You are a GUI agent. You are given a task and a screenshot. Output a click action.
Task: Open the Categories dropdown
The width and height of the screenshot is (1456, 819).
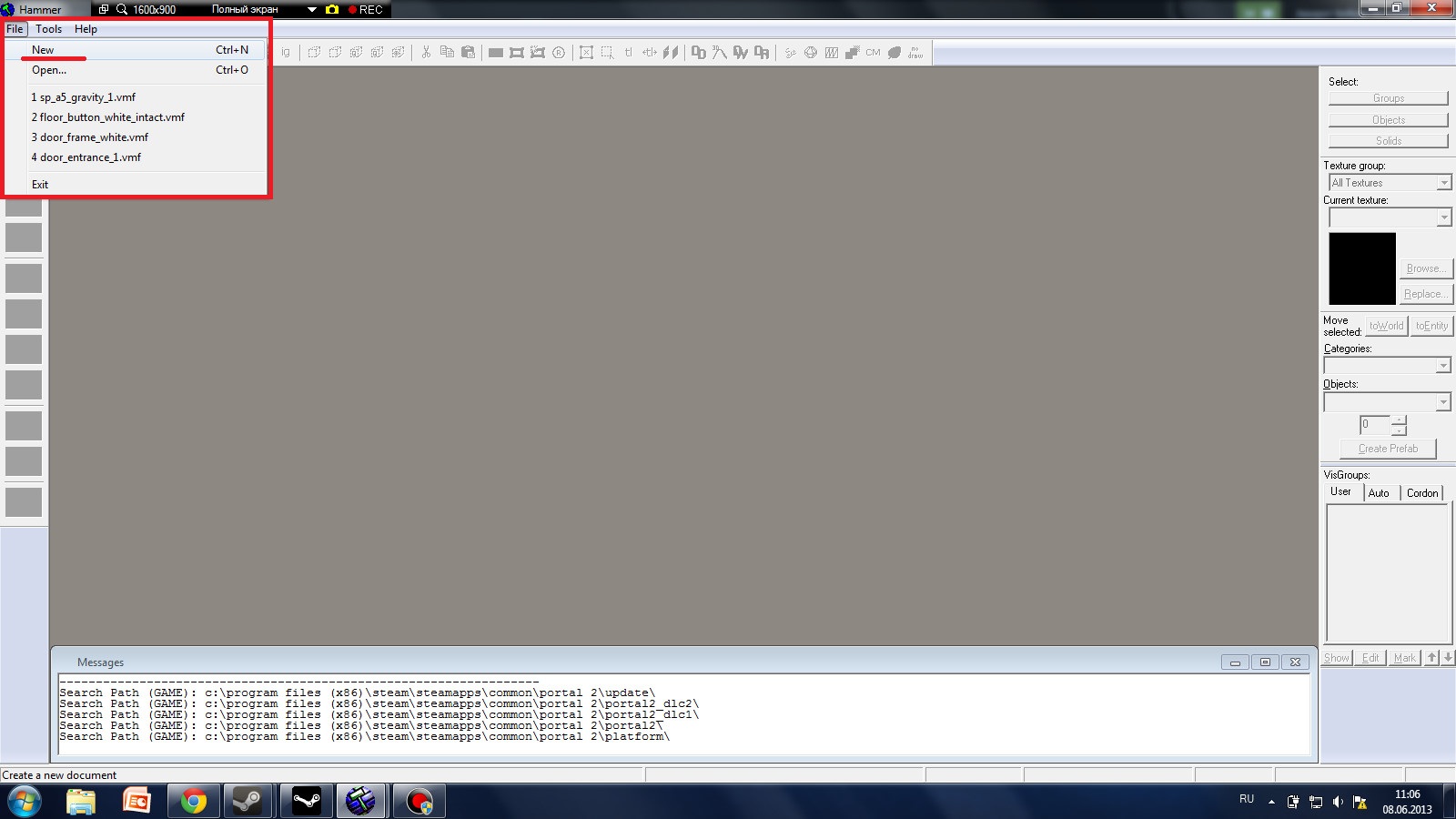tap(1387, 366)
